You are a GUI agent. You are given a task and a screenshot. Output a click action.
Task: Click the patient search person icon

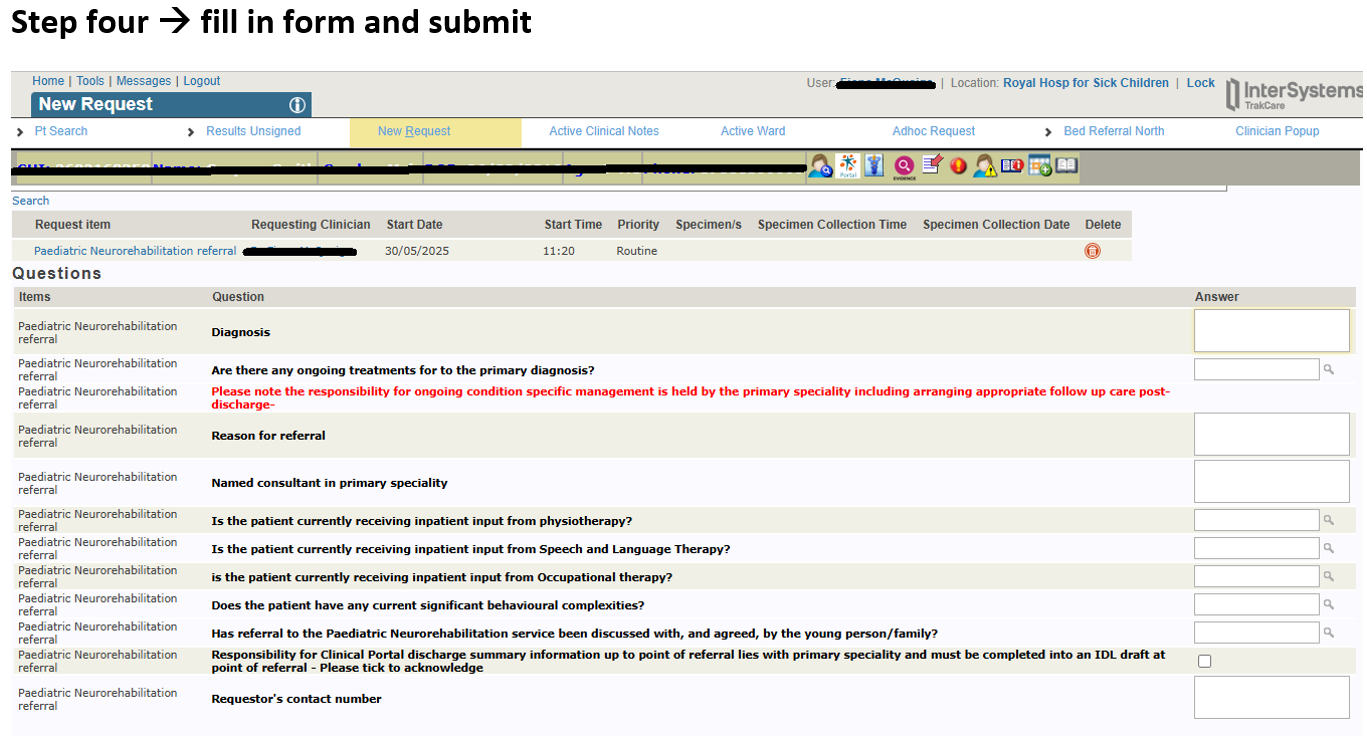point(820,166)
